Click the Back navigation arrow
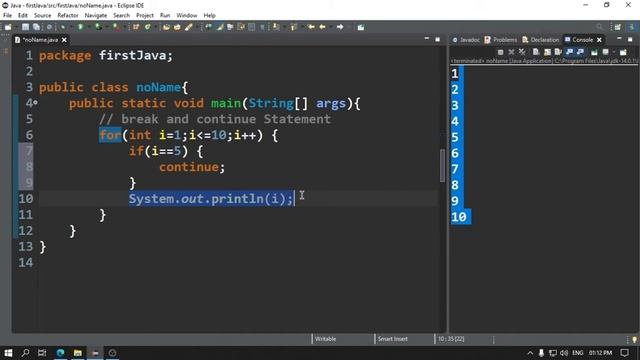Viewport: 640px width, 360px height. [x=322, y=27]
